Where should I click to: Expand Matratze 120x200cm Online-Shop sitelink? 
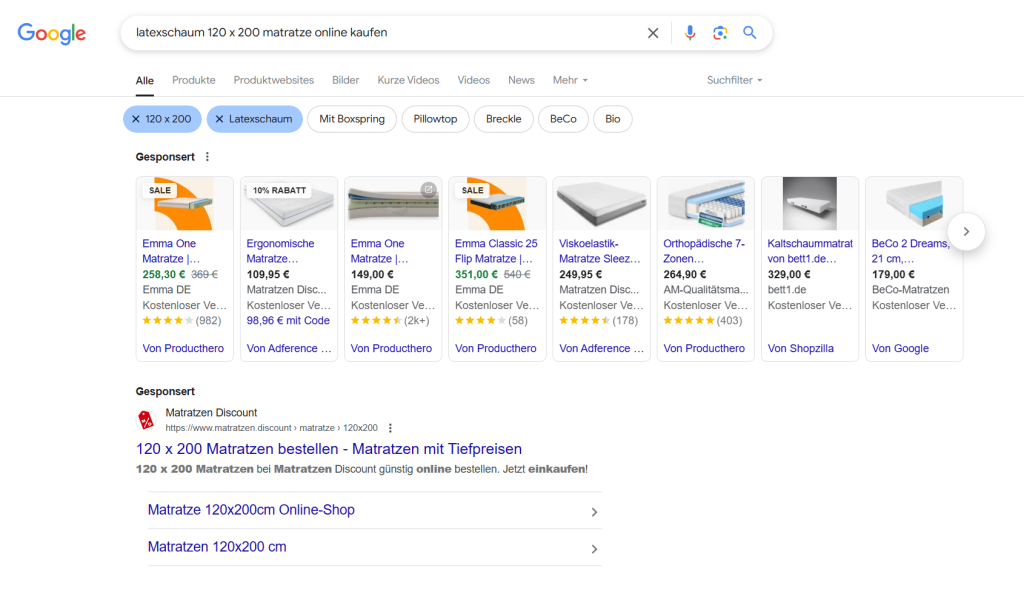[594, 512]
